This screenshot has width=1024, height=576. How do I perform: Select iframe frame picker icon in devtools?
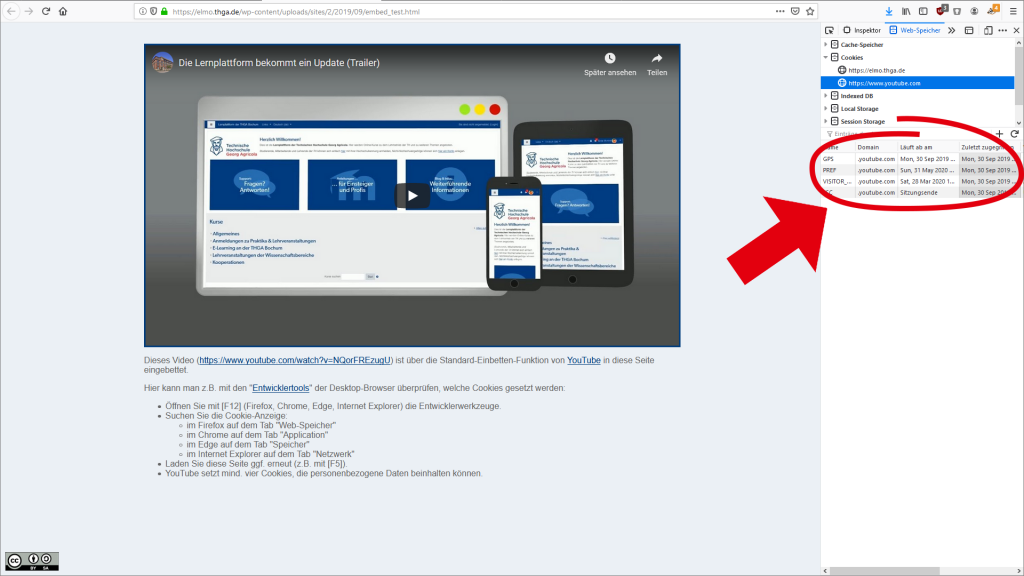point(969,30)
